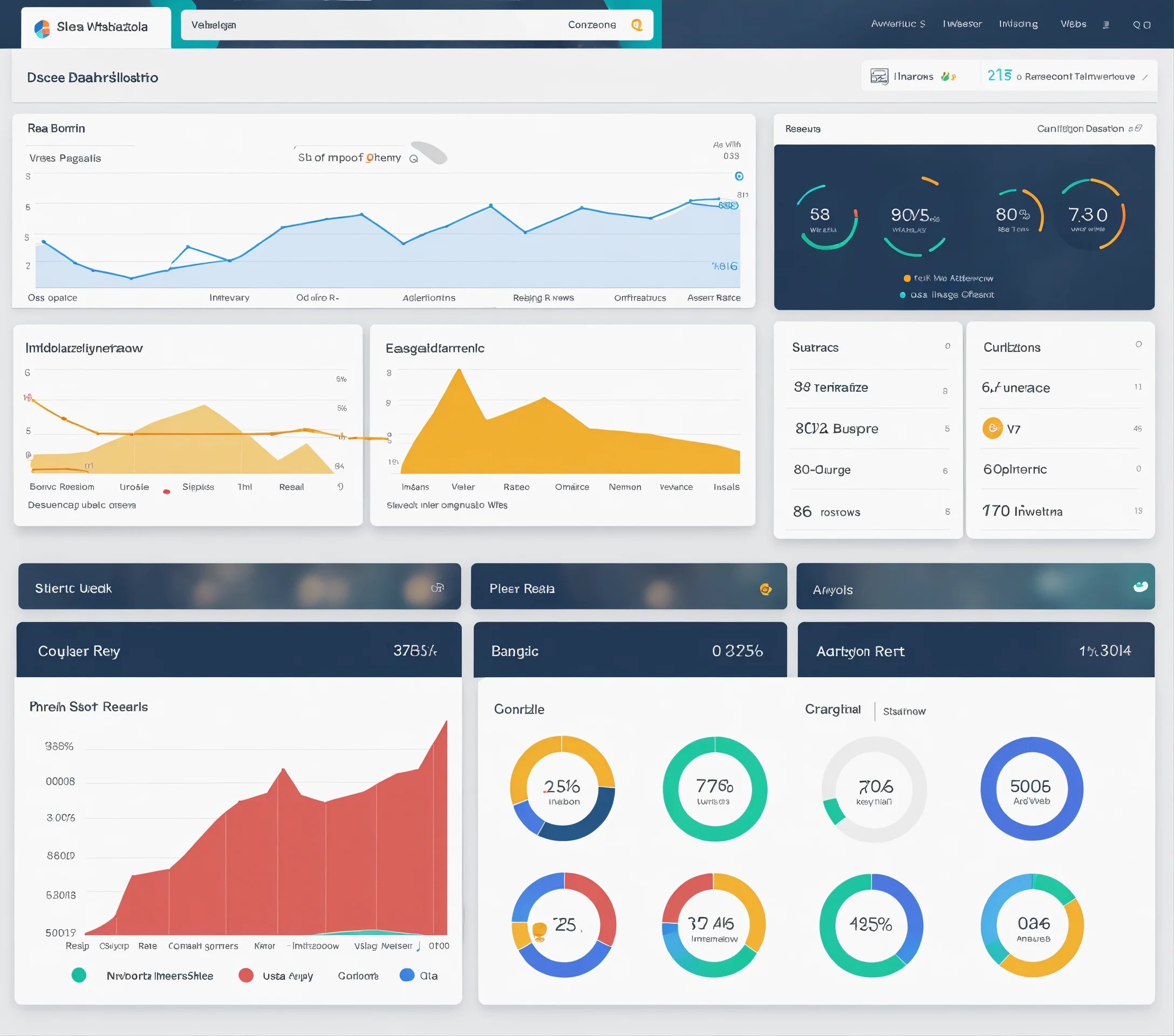Open the Stlerıc Ueαk banner
The image size is (1174, 1036).
tap(240, 587)
